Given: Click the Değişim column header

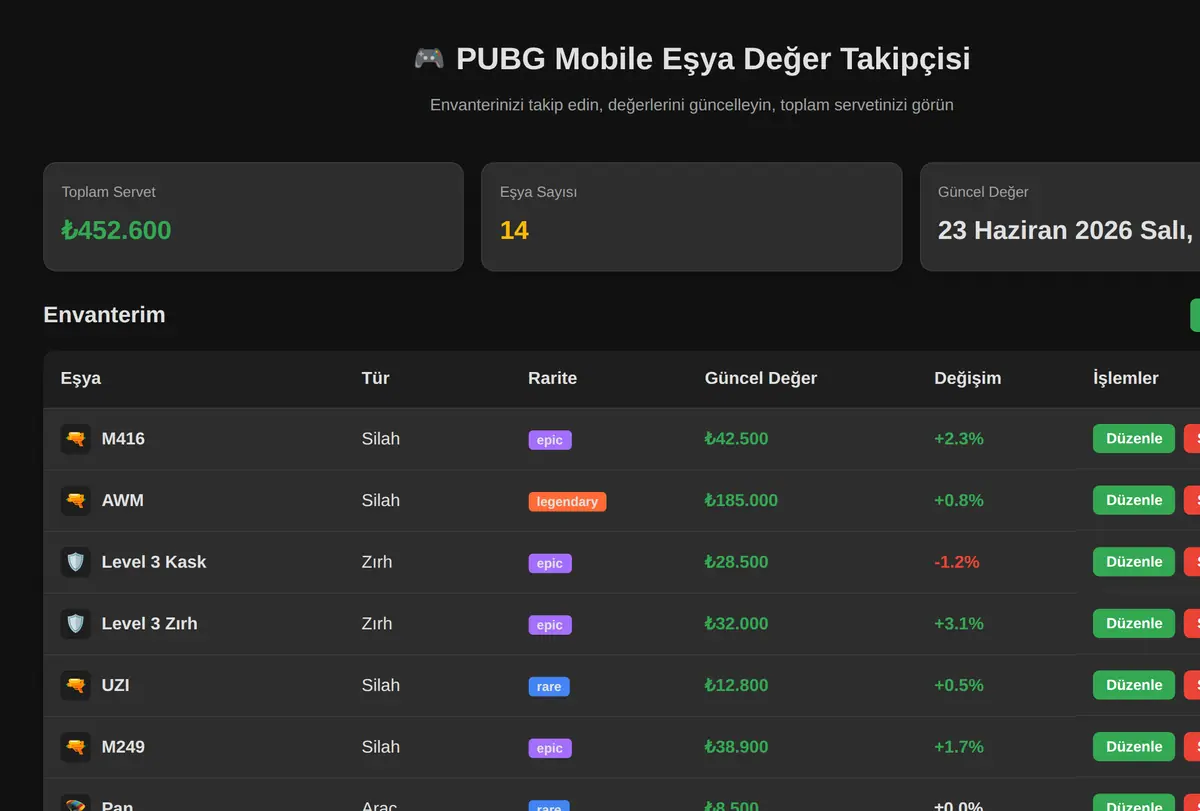Looking at the screenshot, I should point(968,378).
